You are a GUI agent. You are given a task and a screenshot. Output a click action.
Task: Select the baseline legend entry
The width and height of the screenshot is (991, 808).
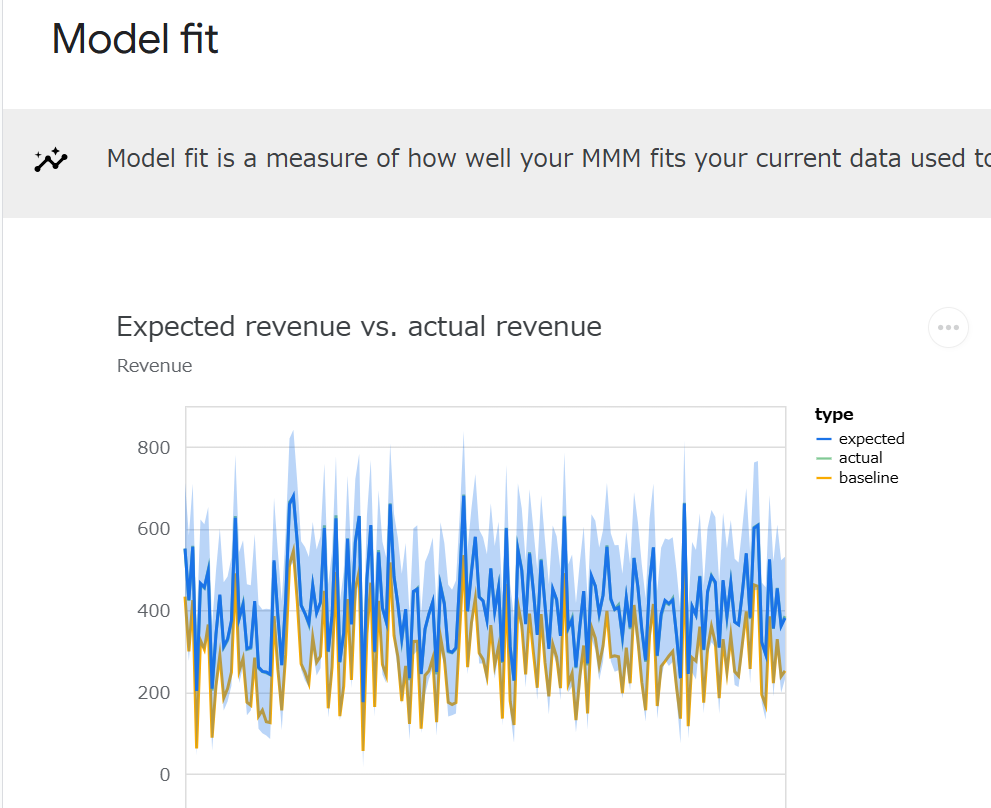(866, 477)
